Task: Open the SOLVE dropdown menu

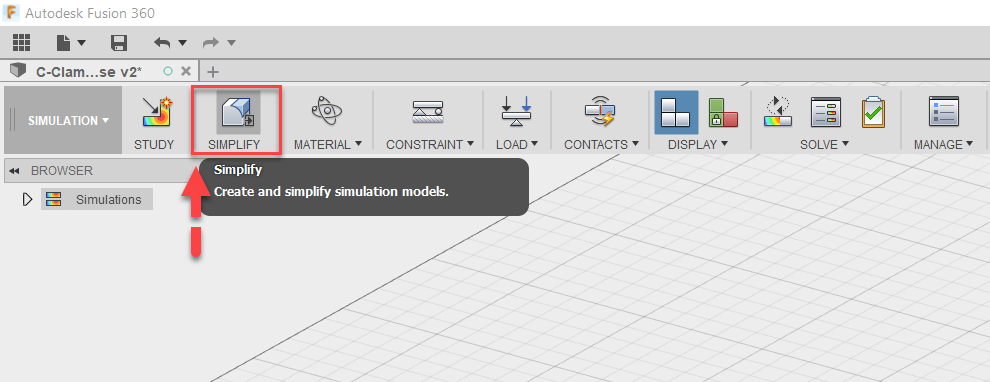Action: pos(825,145)
